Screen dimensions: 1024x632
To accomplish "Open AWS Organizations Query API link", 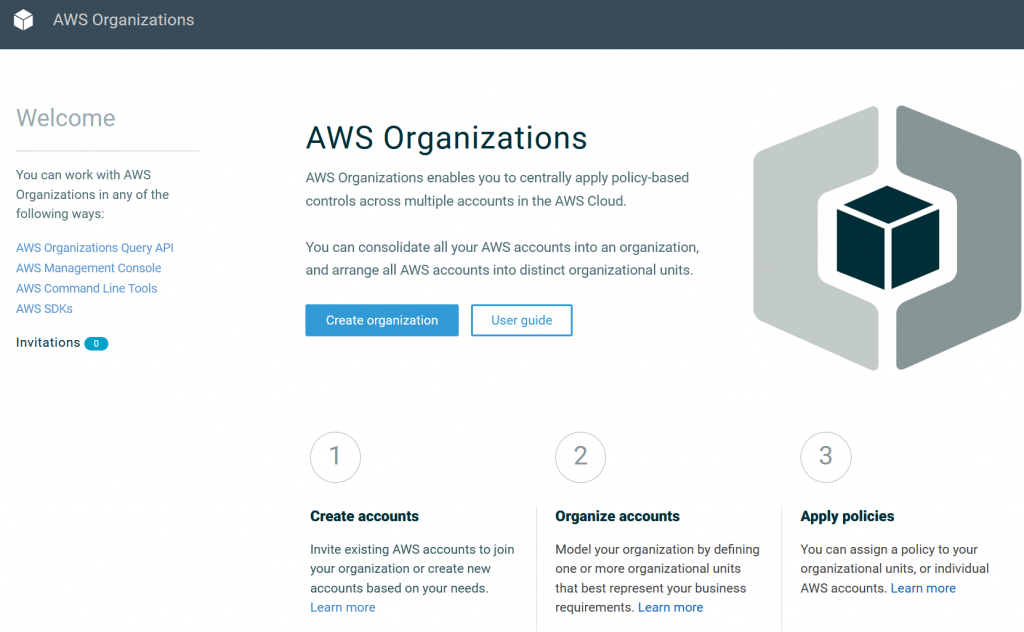I will point(95,247).
